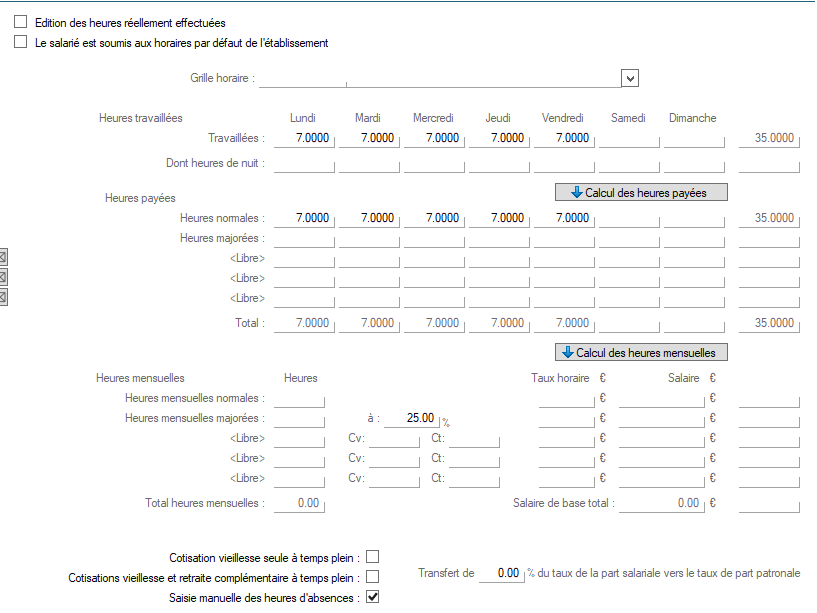Select 'Dont heures de nuit' field for Mercredi
This screenshot has width=817, height=613.
(x=434, y=163)
